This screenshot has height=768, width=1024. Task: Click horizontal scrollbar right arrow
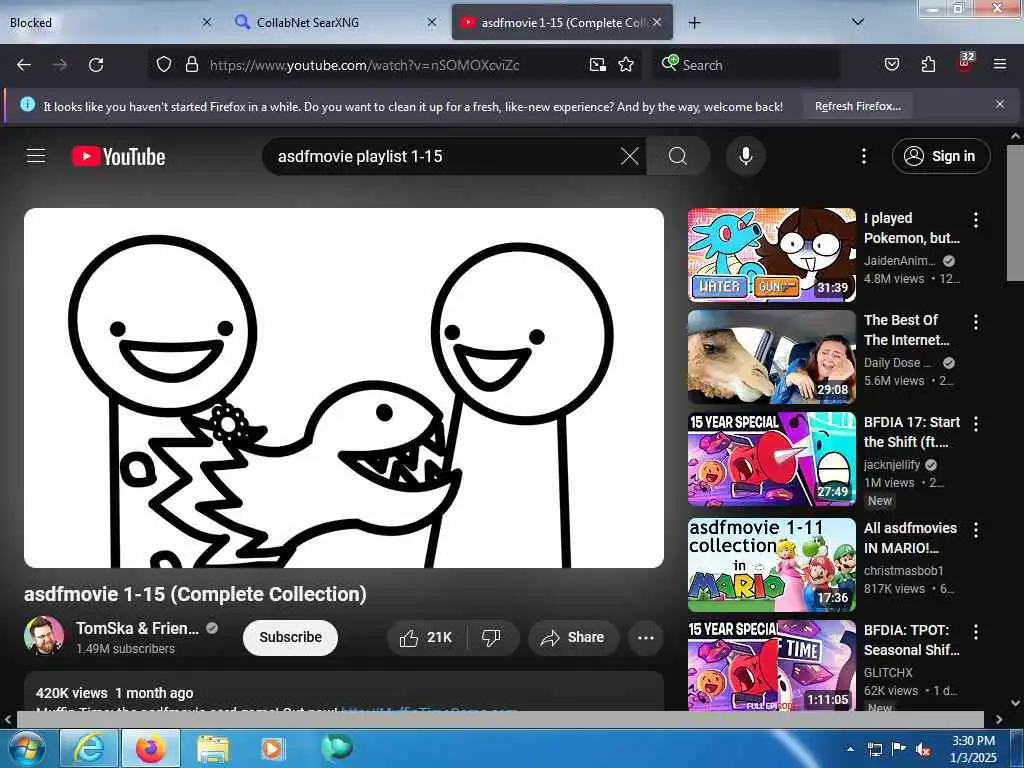999,719
